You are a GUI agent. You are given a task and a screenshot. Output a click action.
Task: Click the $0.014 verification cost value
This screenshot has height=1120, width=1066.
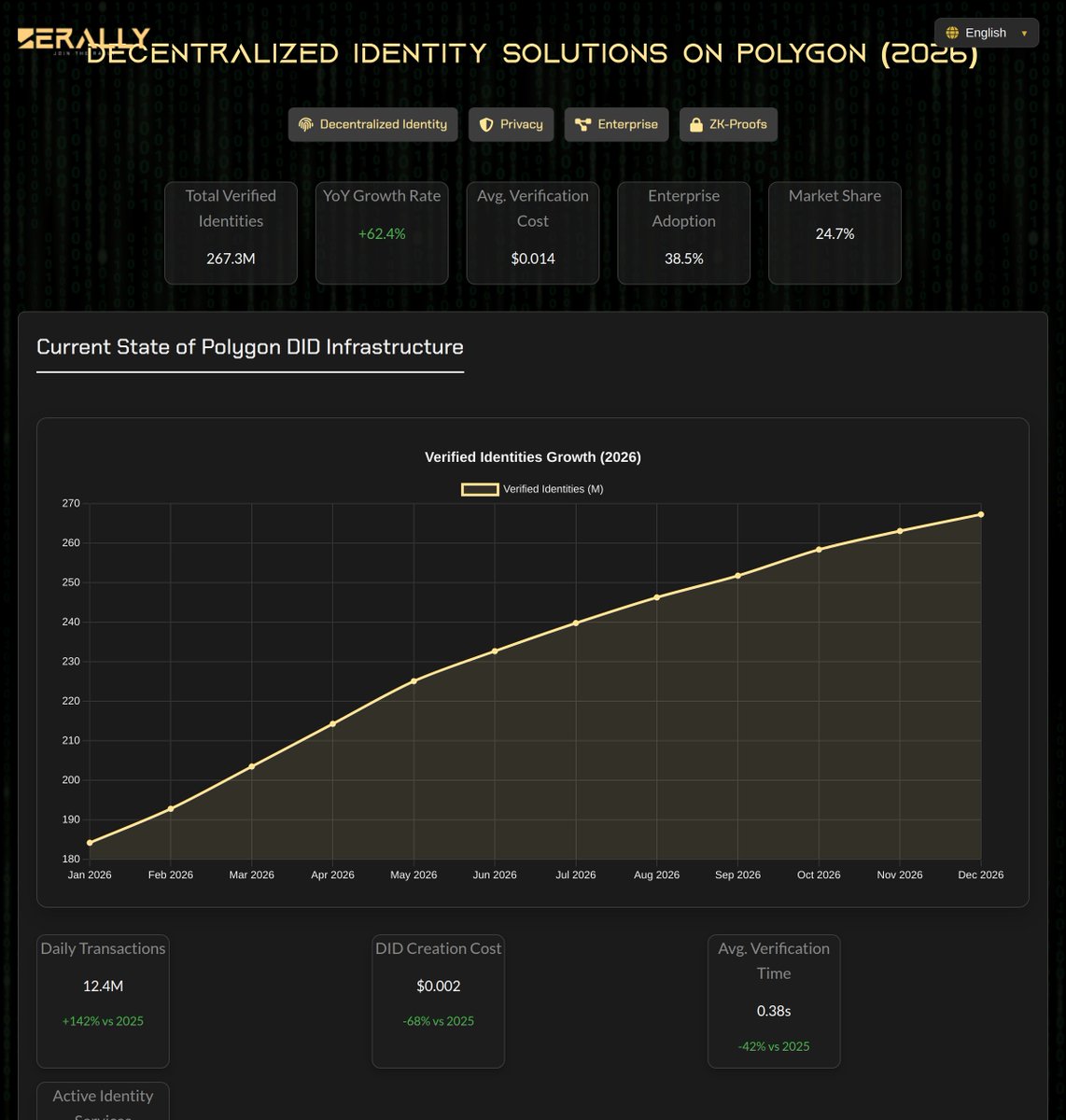pos(533,259)
